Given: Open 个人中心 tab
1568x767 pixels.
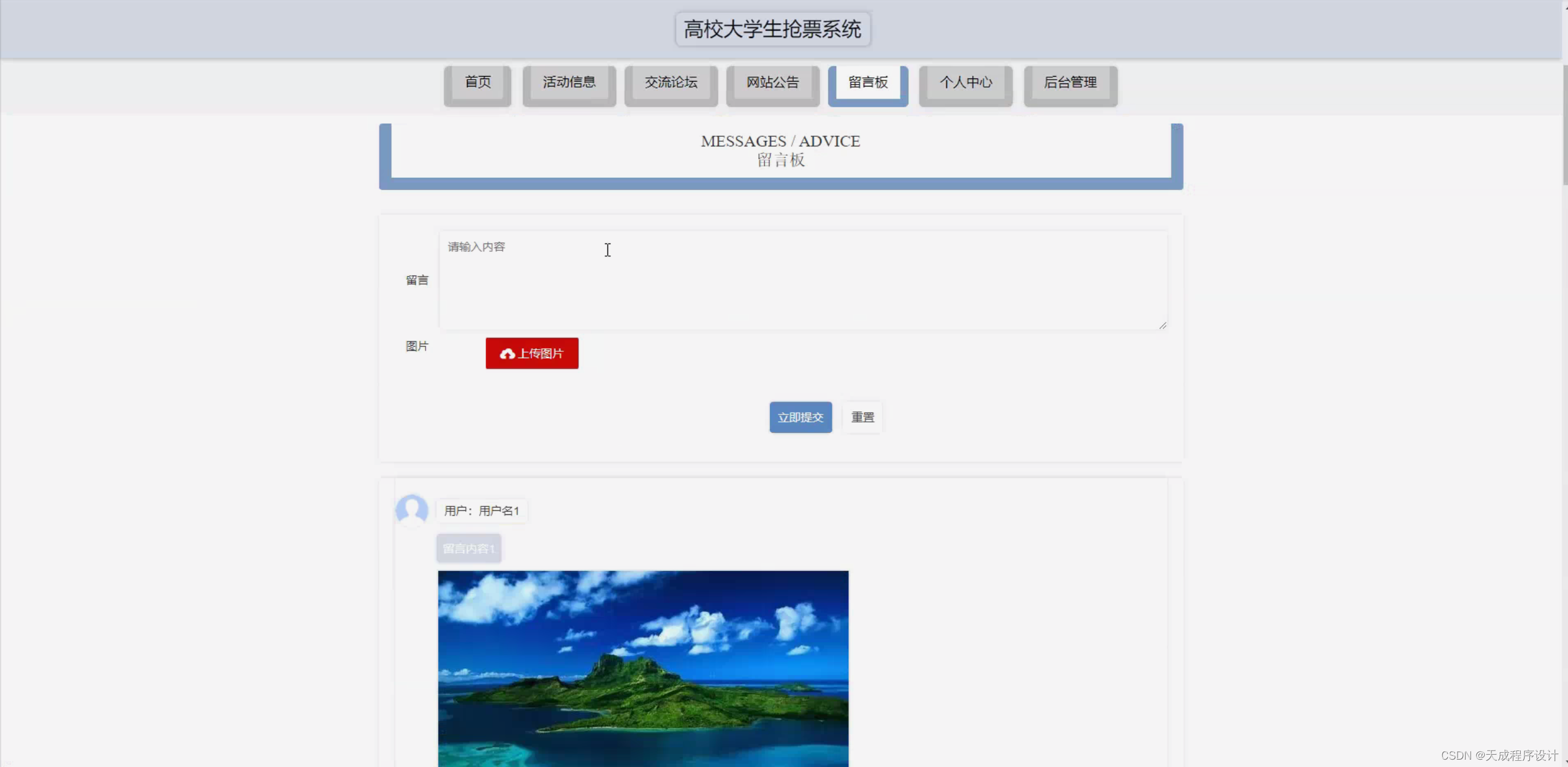Looking at the screenshot, I should coord(965,83).
